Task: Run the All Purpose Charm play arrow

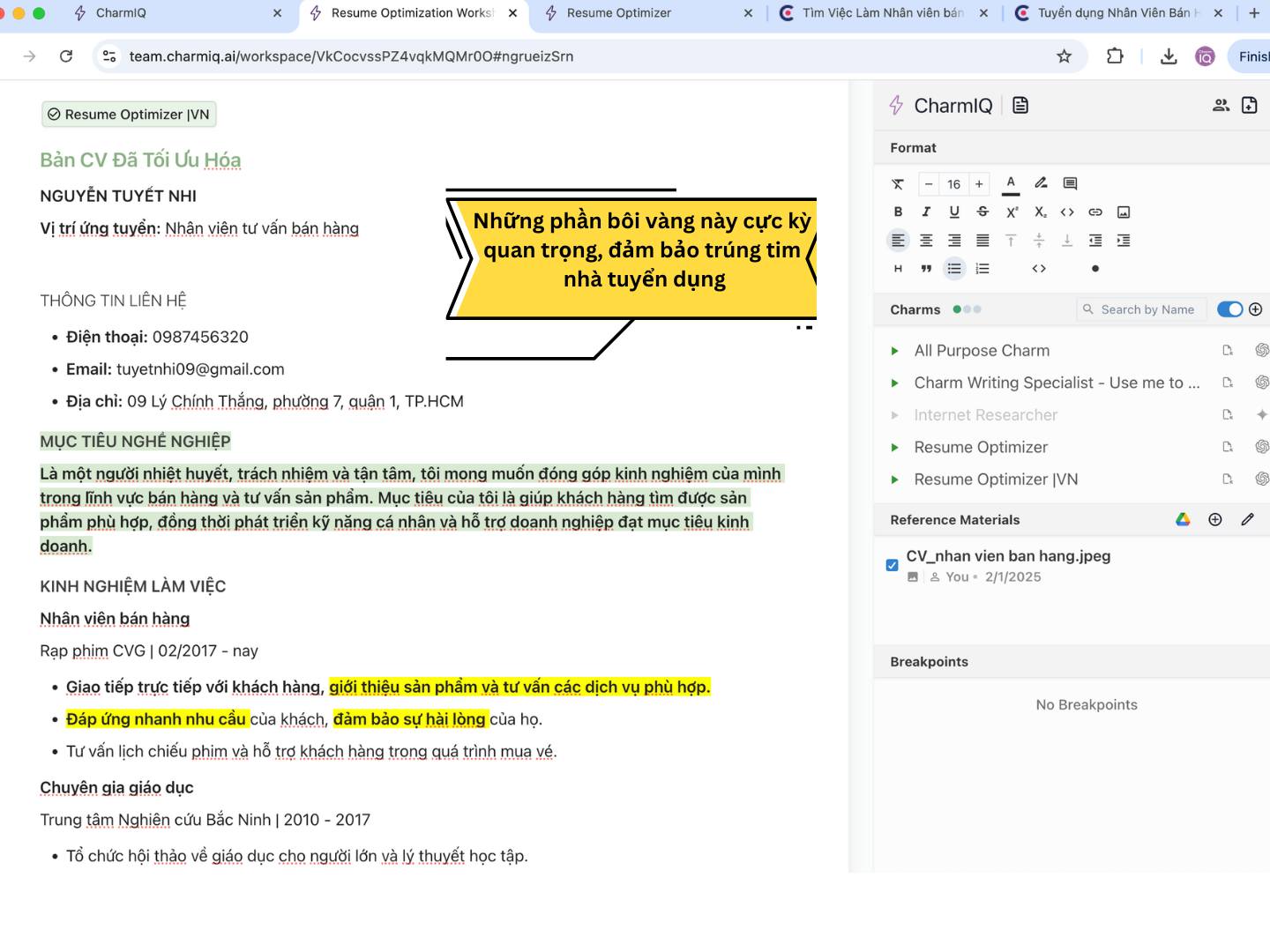Action: [894, 351]
